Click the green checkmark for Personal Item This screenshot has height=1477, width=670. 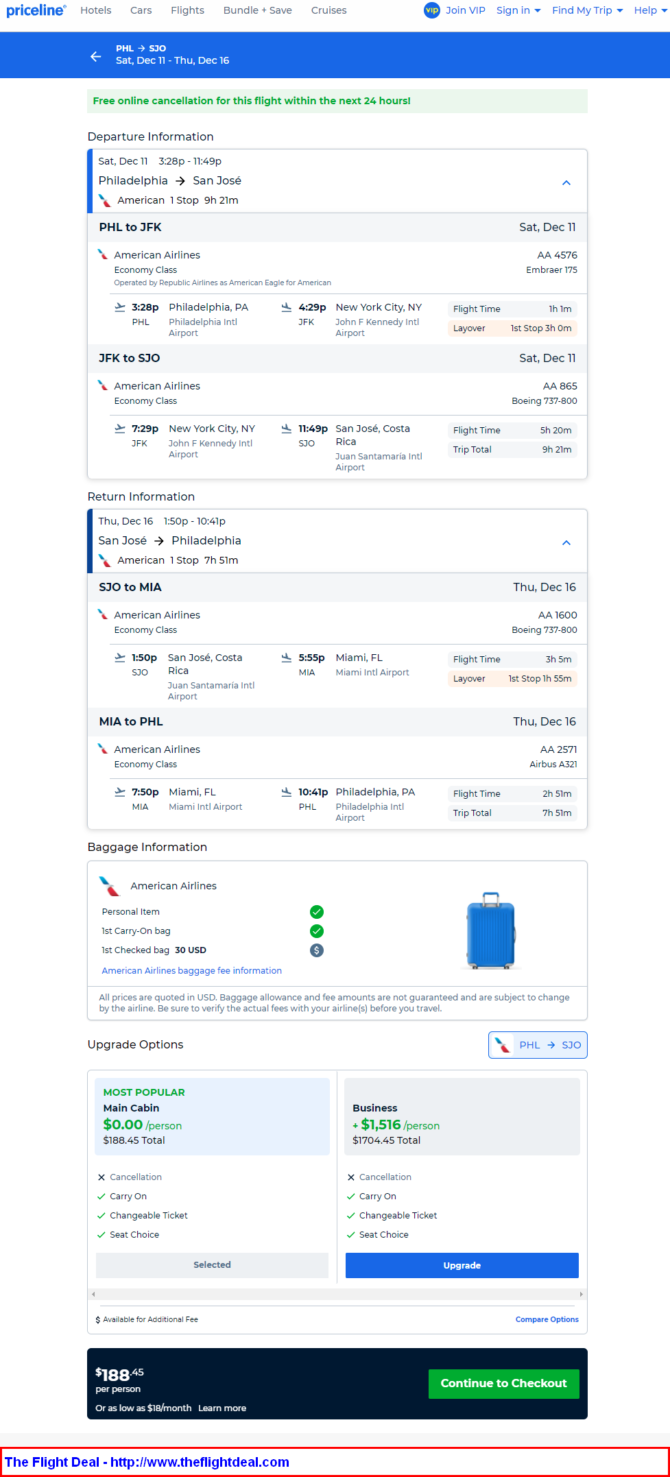click(x=316, y=912)
